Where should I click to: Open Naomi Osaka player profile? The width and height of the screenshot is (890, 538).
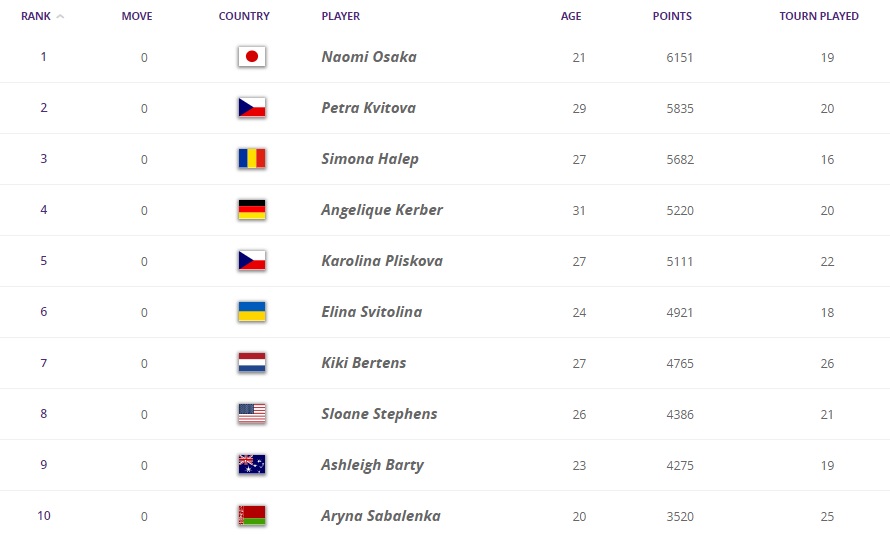point(369,57)
